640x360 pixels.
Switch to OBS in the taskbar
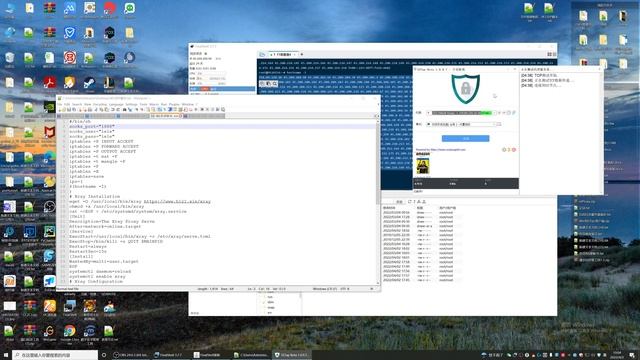coord(131,355)
